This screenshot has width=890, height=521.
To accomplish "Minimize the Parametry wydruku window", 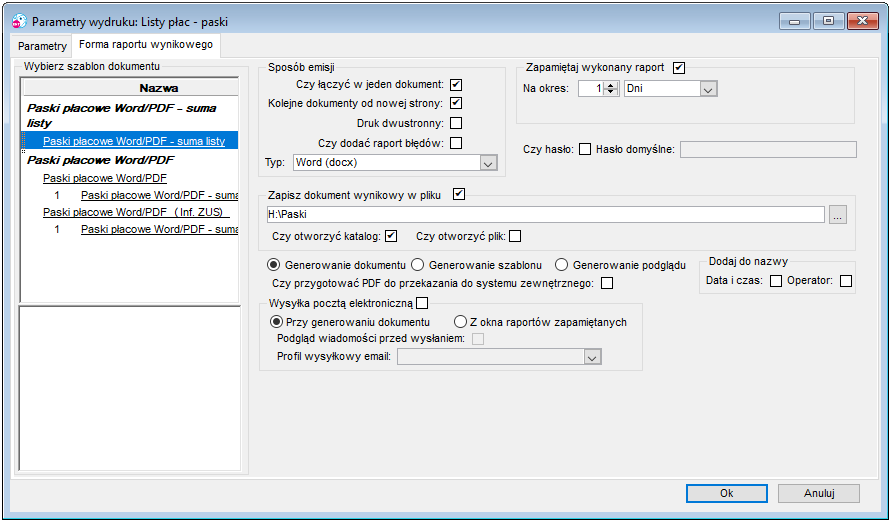I will click(x=795, y=21).
